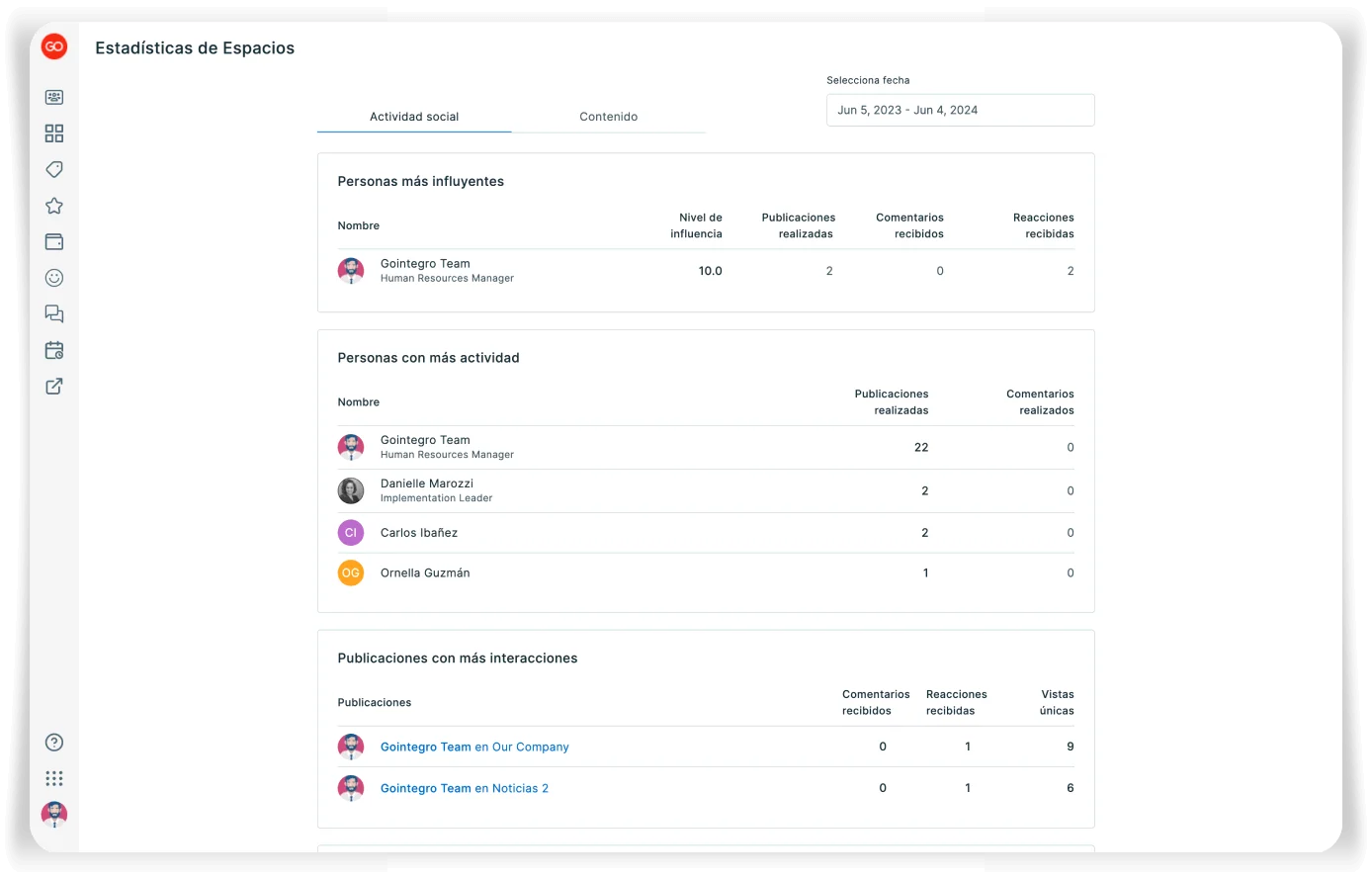Click the influence level value 10.0
The image size is (1372, 880).
tap(711, 271)
